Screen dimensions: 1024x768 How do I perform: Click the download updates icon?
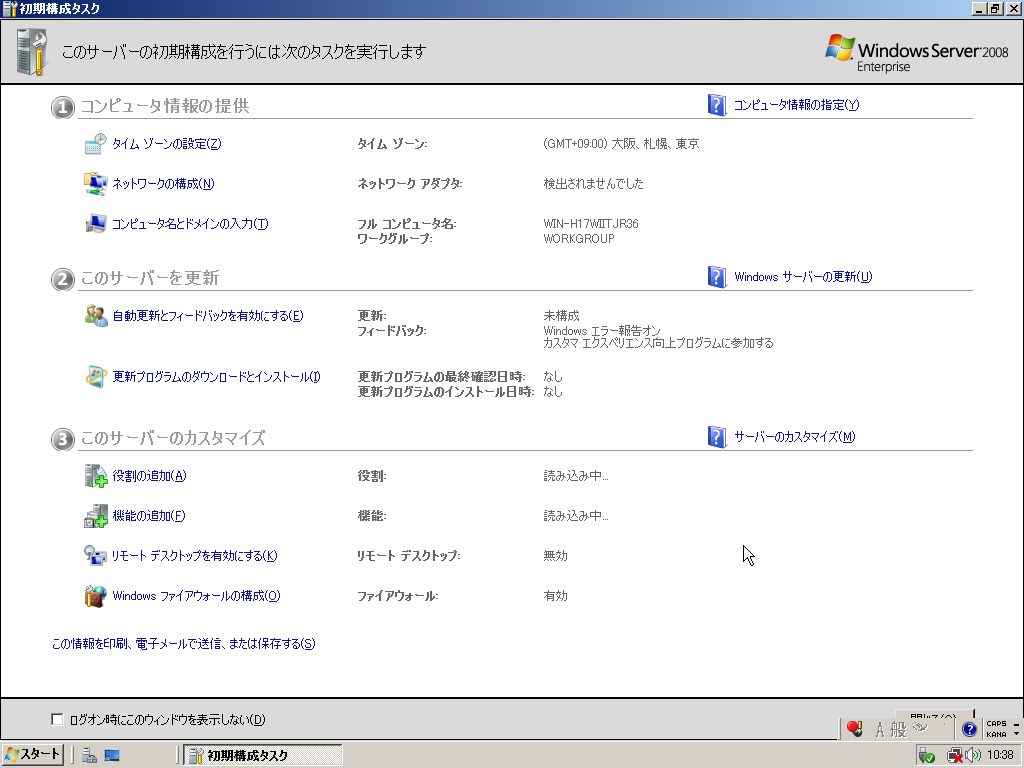[95, 377]
